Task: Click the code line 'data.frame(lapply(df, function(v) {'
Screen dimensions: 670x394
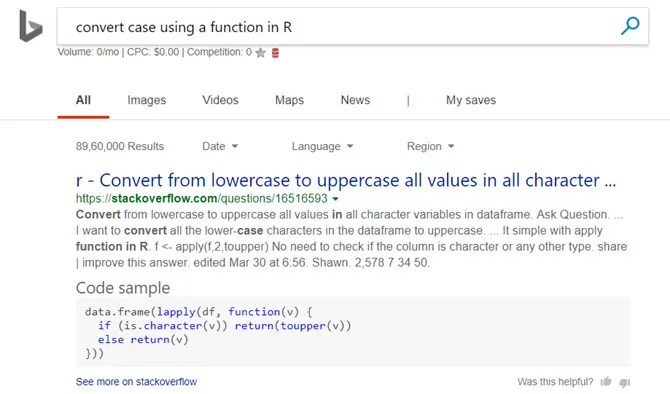Action: tap(198, 312)
